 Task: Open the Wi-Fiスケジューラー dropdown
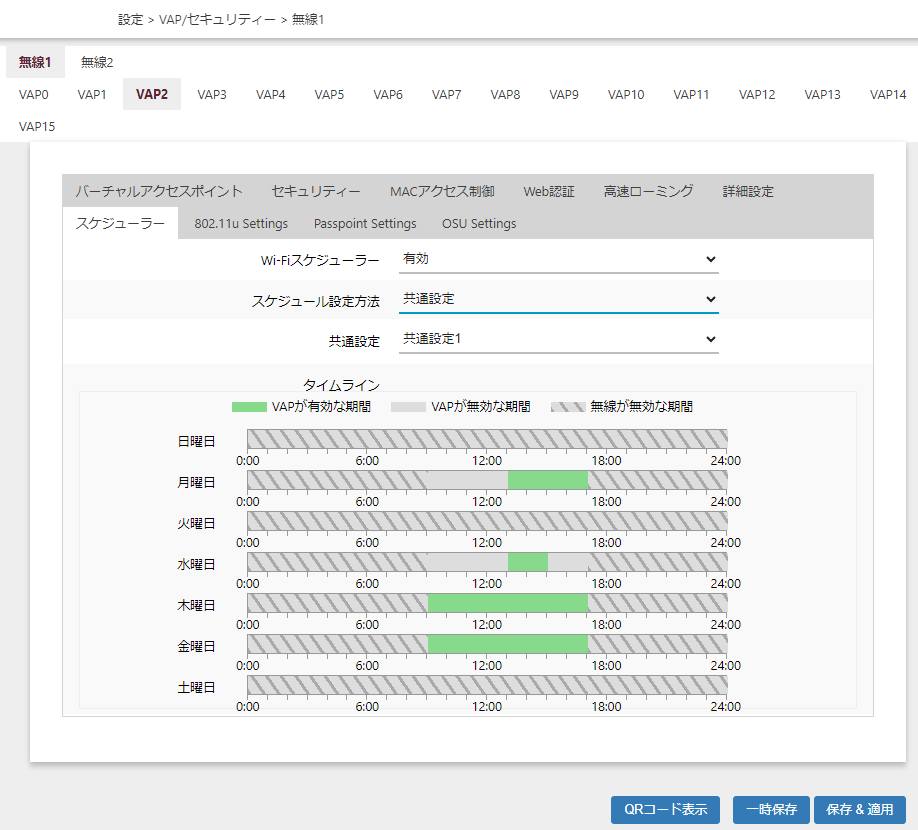click(558, 259)
